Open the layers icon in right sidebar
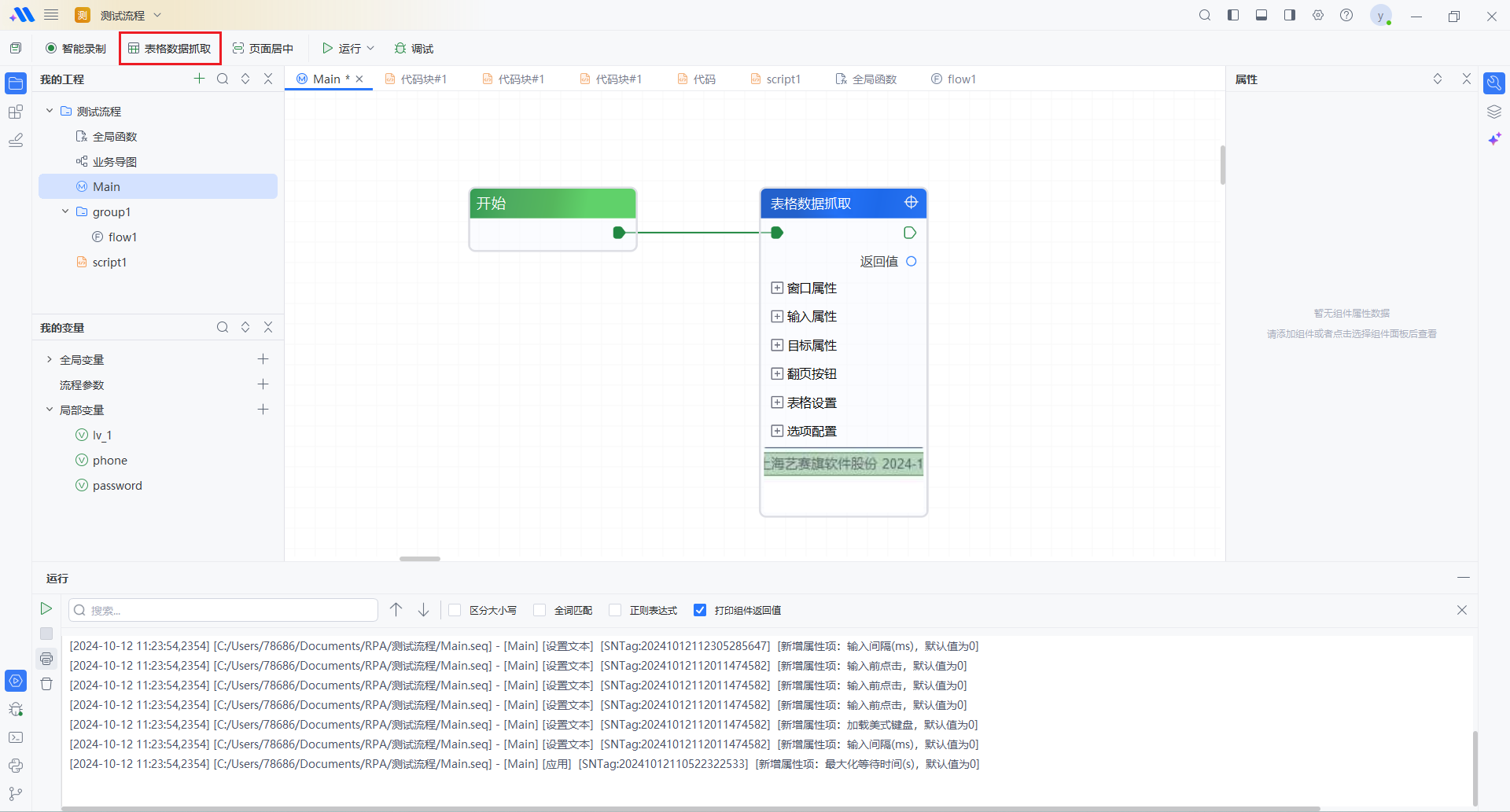The height and width of the screenshot is (812, 1510). (x=1494, y=112)
